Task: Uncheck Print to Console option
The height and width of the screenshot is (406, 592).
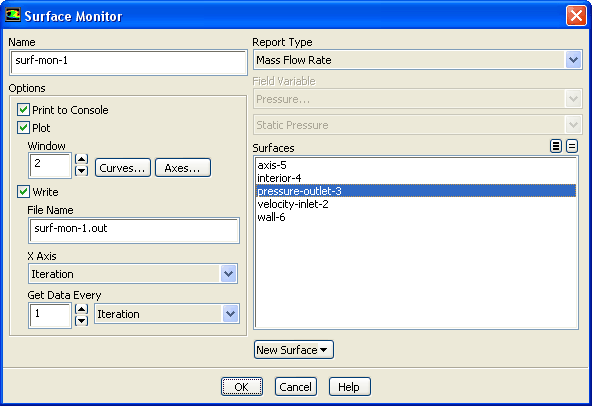Action: 23,110
